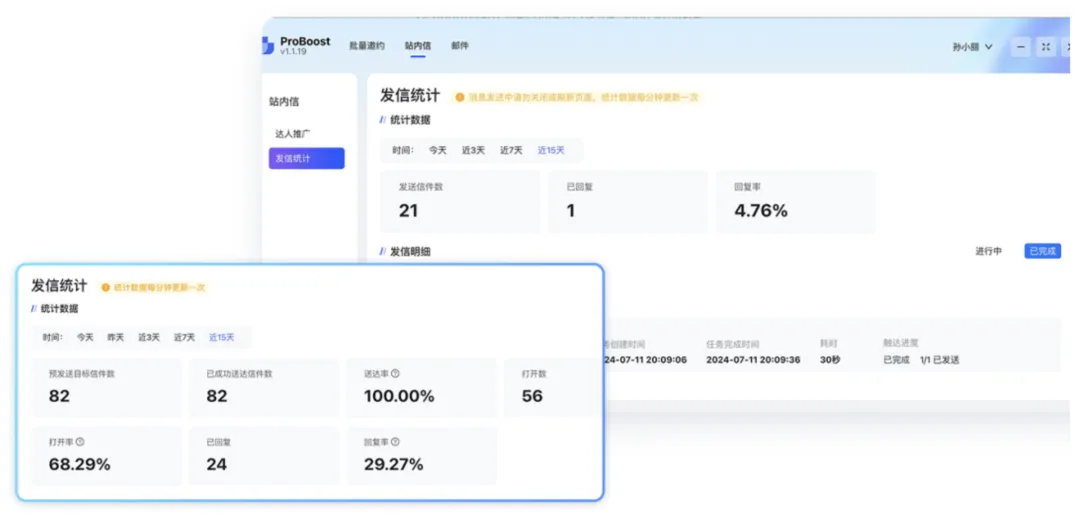Open the 孙小丽 user dropdown
Screen dimensions: 1080x517
[x=973, y=47]
